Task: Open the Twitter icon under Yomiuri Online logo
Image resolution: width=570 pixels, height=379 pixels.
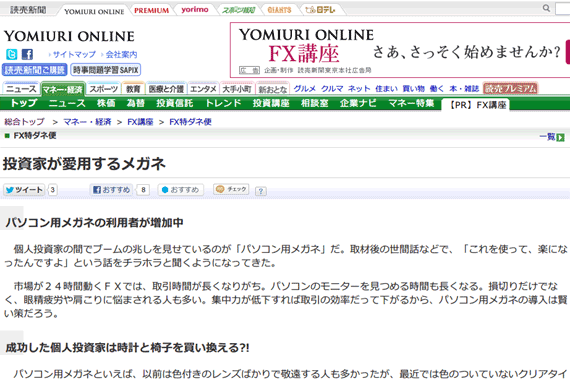Action: (12, 54)
